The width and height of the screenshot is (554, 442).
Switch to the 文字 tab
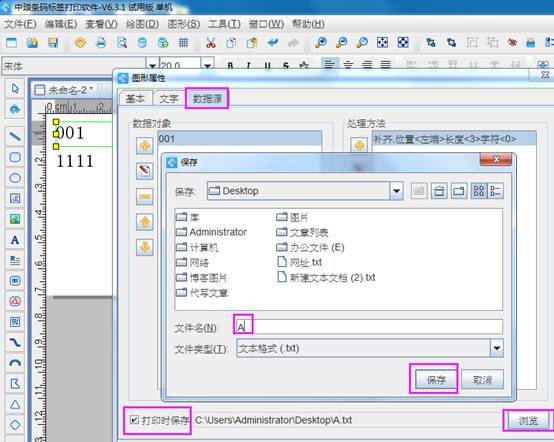169,99
